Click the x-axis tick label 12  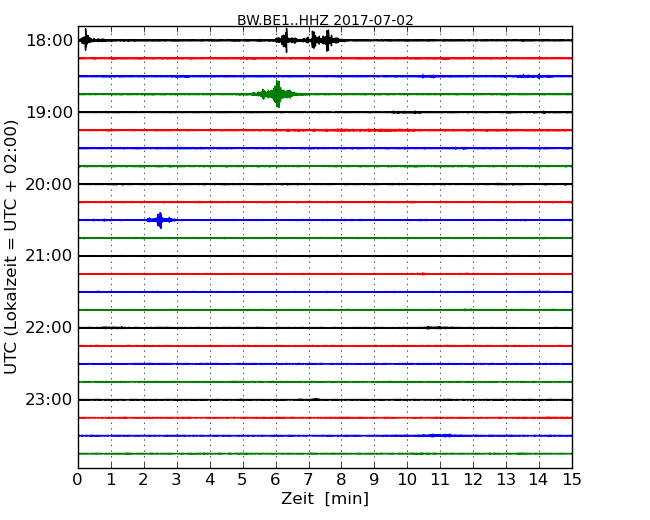473,480
